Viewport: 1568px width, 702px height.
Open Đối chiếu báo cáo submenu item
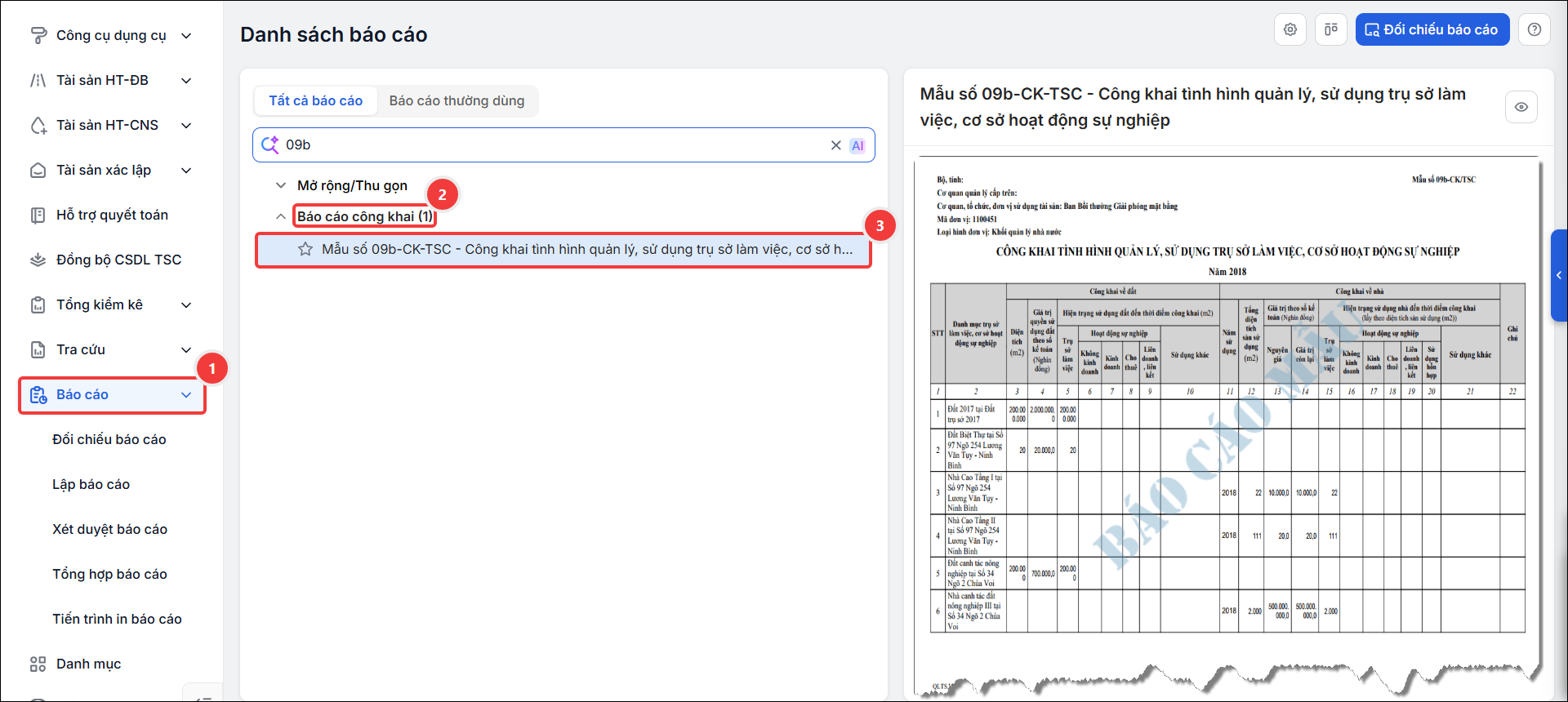[x=109, y=439]
